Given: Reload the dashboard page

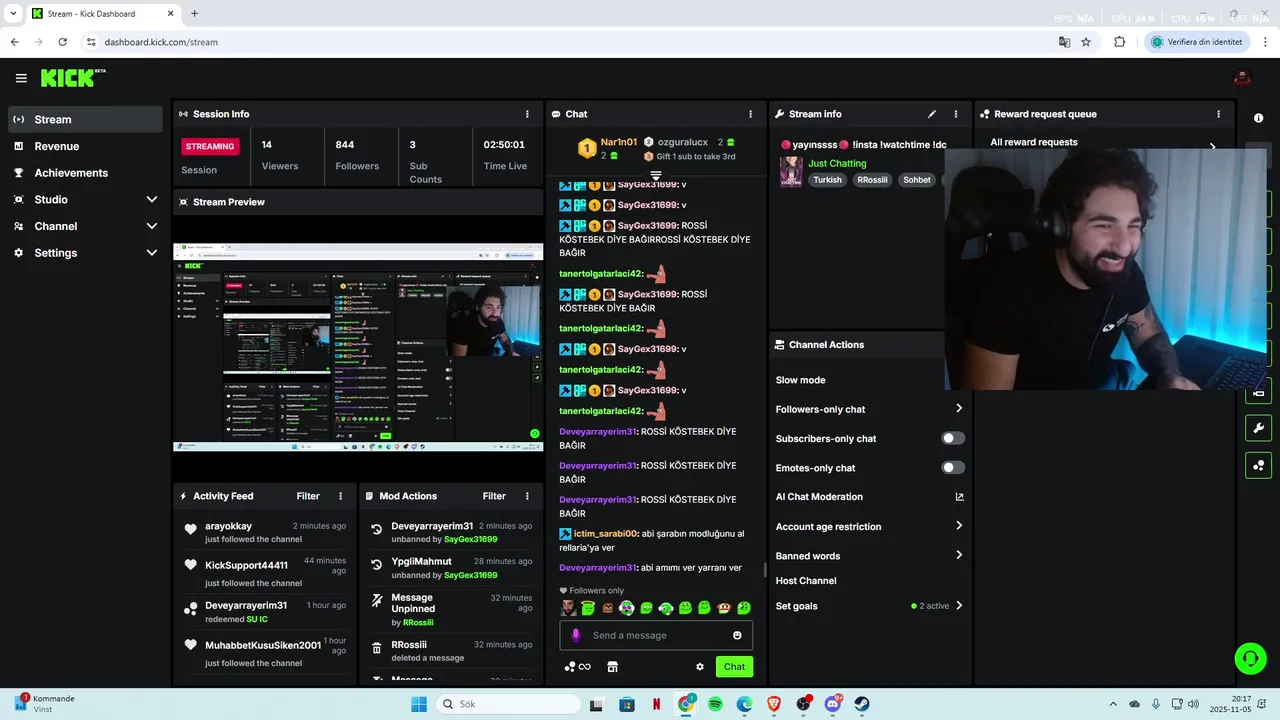Looking at the screenshot, I should pyautogui.click(x=62, y=42).
